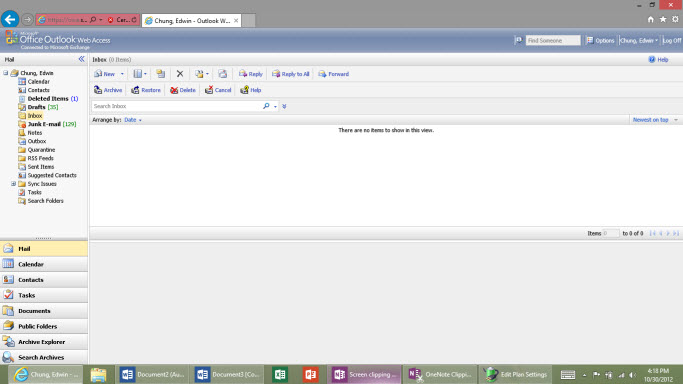Expand the Sync Issues folder
The image size is (683, 384).
tap(14, 184)
